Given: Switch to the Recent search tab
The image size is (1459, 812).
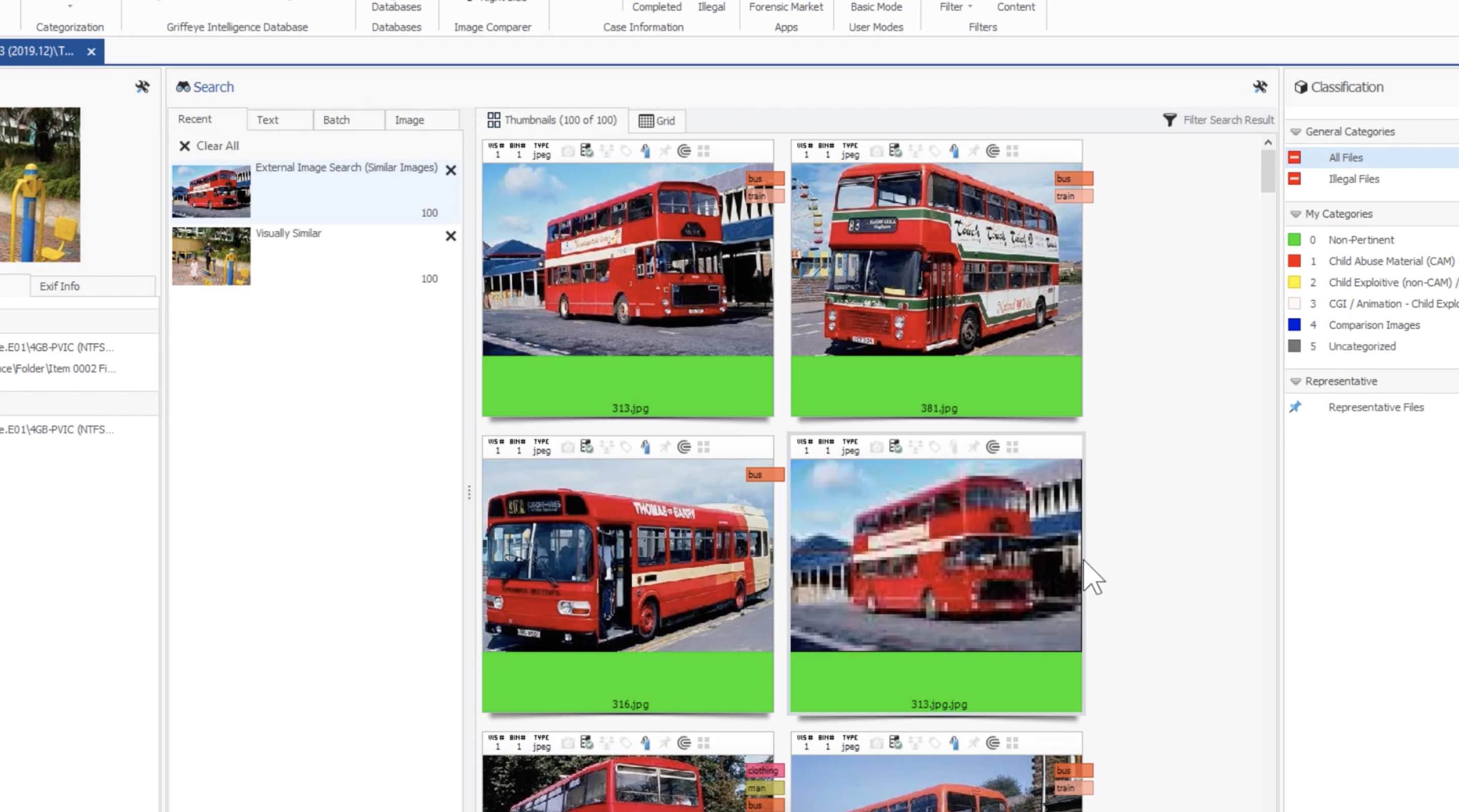Looking at the screenshot, I should (207, 120).
